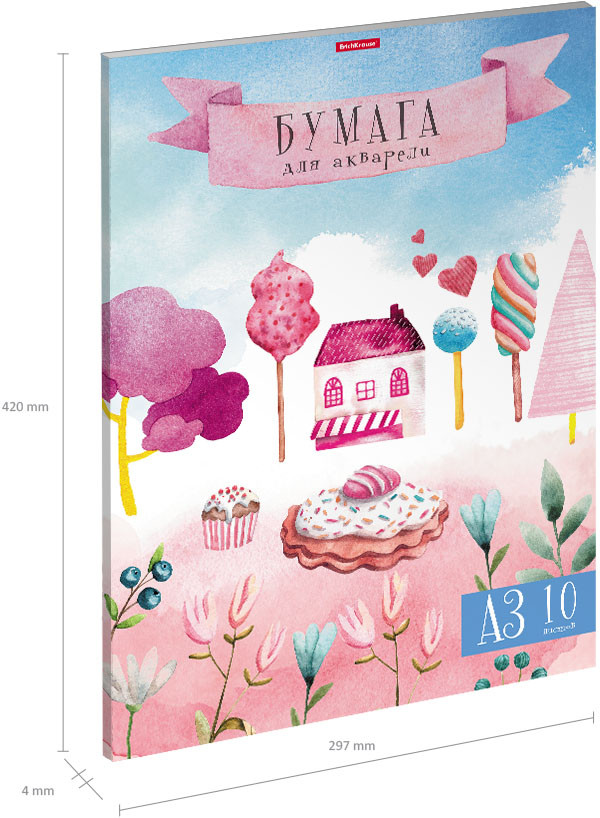Click the number 10 sheets label

[x=561, y=604]
